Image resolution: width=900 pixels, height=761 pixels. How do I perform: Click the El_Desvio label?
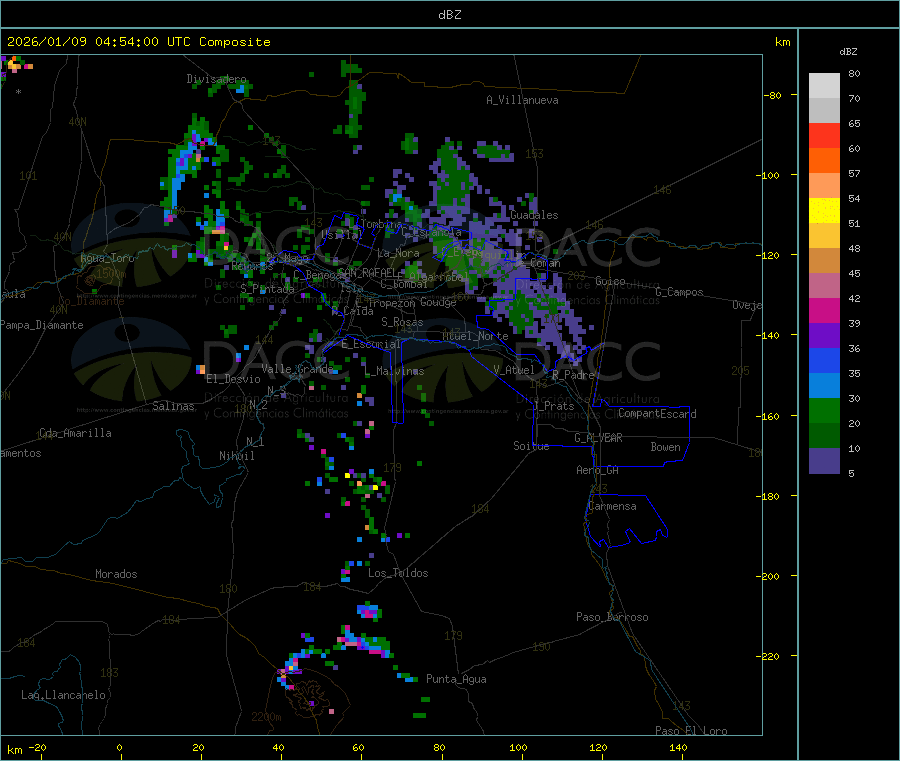[234, 379]
